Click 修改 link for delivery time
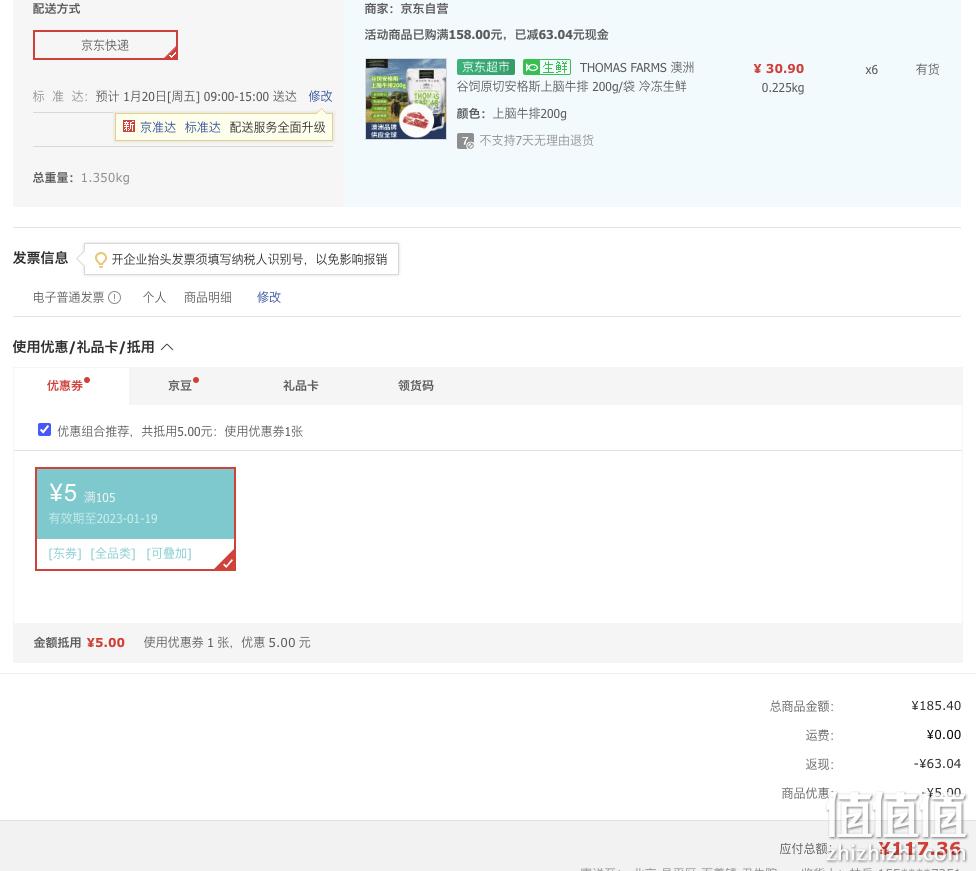Image resolution: width=976 pixels, height=871 pixels. (320, 97)
